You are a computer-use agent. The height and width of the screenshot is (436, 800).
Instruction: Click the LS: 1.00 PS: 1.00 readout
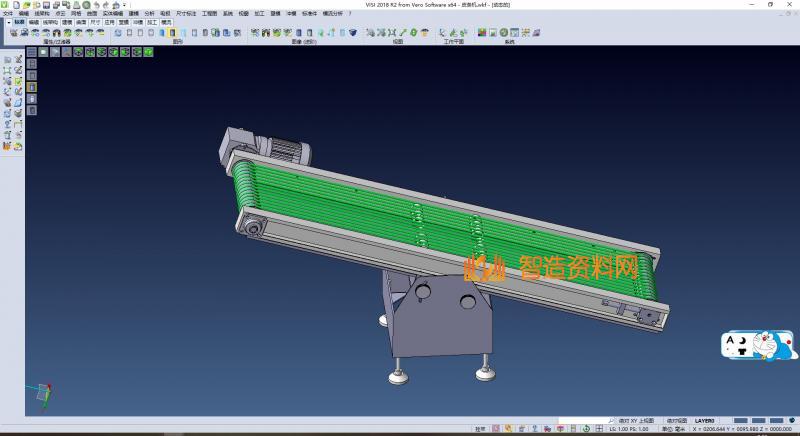coord(629,429)
